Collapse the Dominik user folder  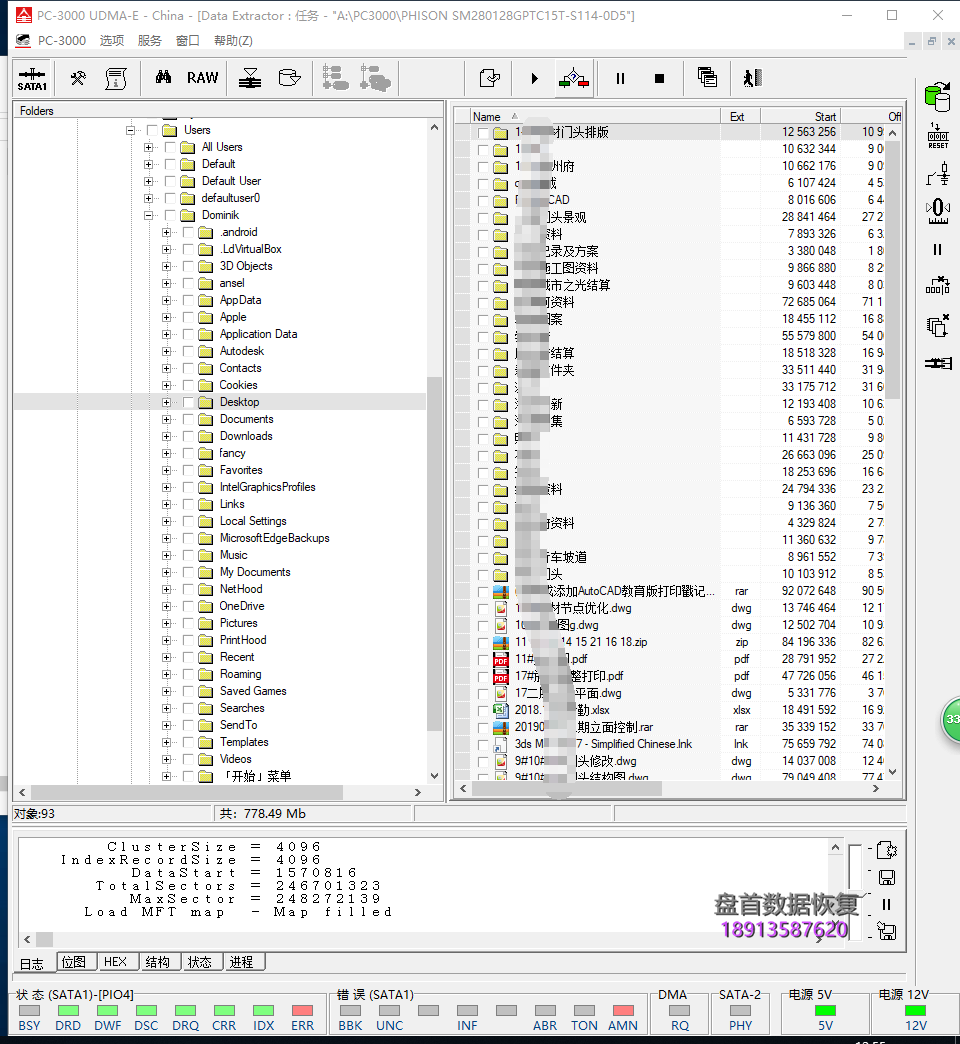pyautogui.click(x=149, y=215)
